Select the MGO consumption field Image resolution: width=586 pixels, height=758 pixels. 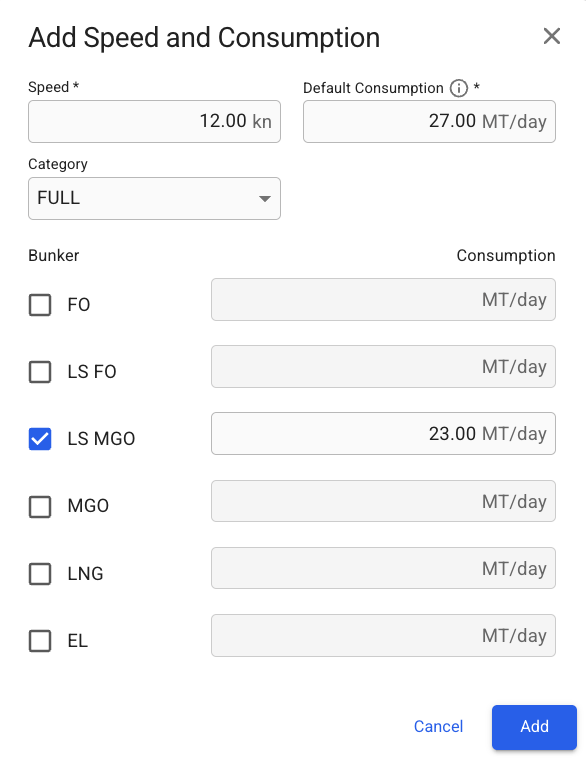coord(383,501)
